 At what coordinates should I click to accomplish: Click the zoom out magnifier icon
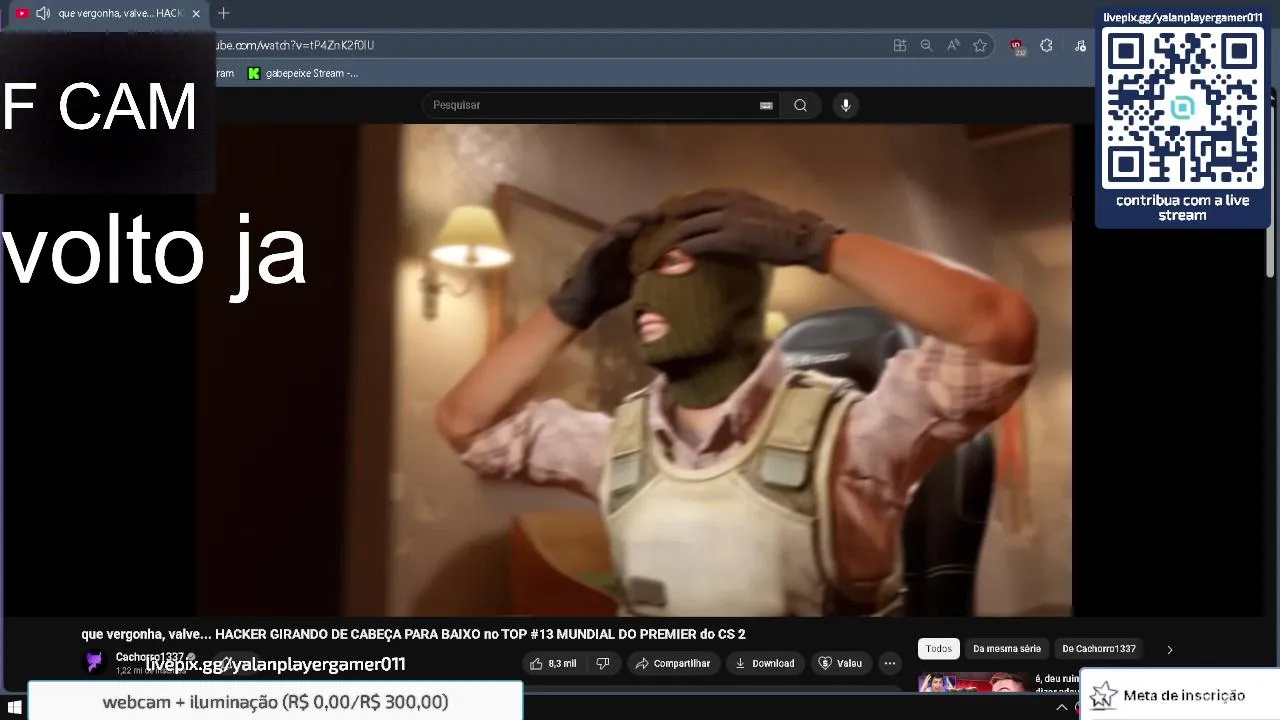click(x=926, y=45)
